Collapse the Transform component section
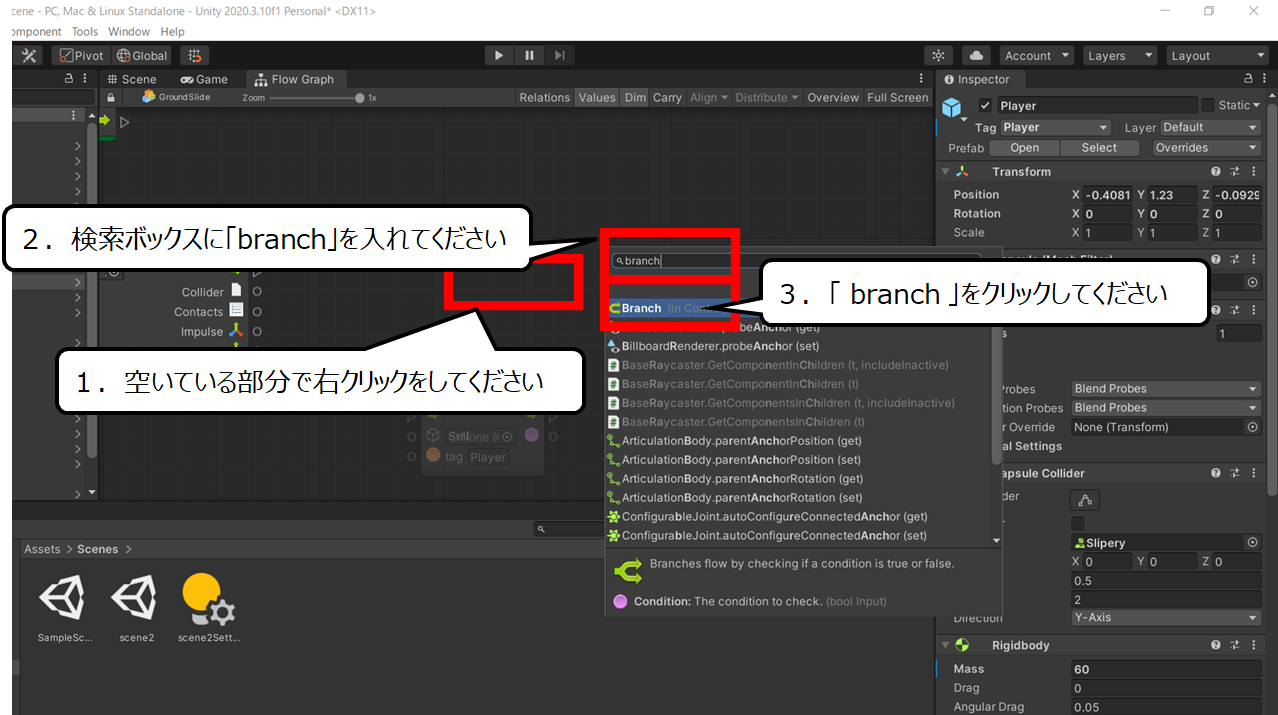The width and height of the screenshot is (1278, 715). click(946, 172)
